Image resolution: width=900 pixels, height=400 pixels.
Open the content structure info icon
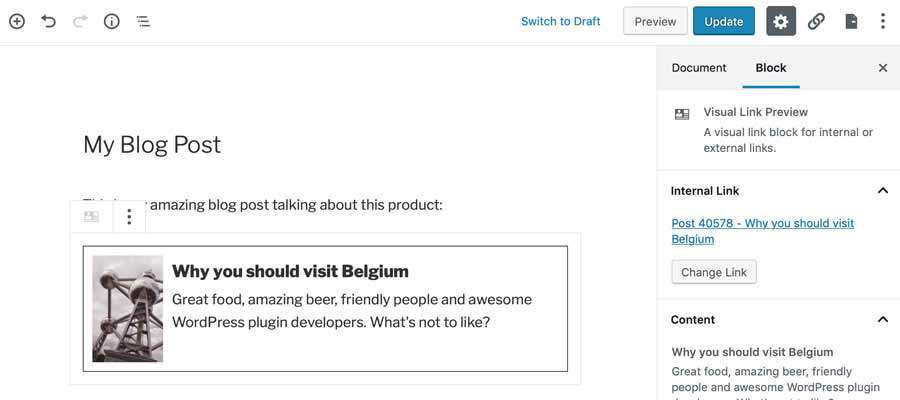(112, 21)
